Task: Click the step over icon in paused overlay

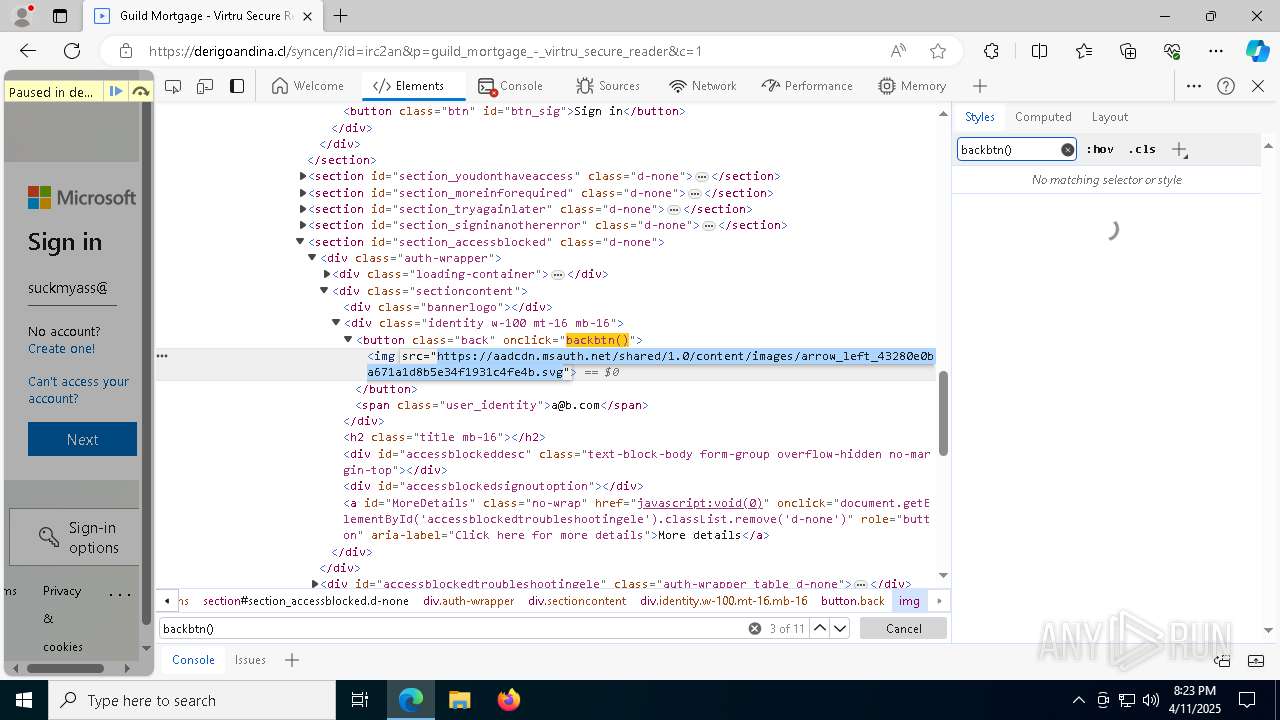Action: click(x=140, y=91)
